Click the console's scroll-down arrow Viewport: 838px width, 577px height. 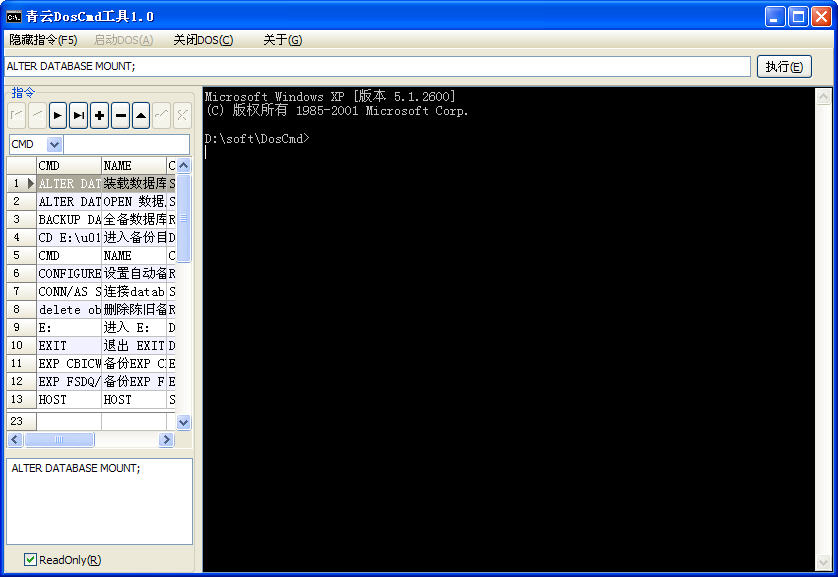(824, 563)
